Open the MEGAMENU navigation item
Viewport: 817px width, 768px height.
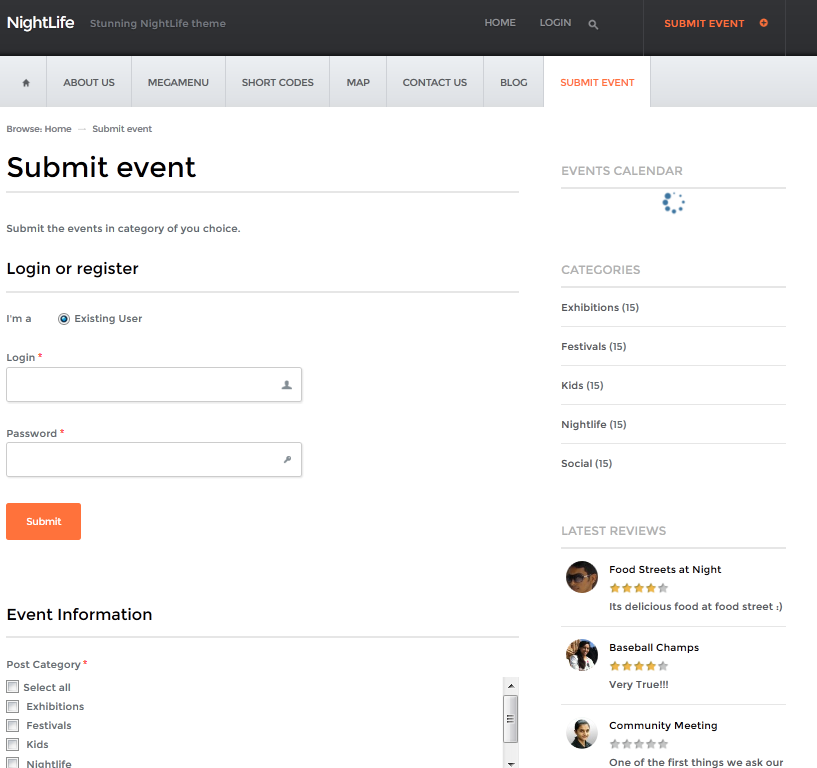pyautogui.click(x=178, y=82)
